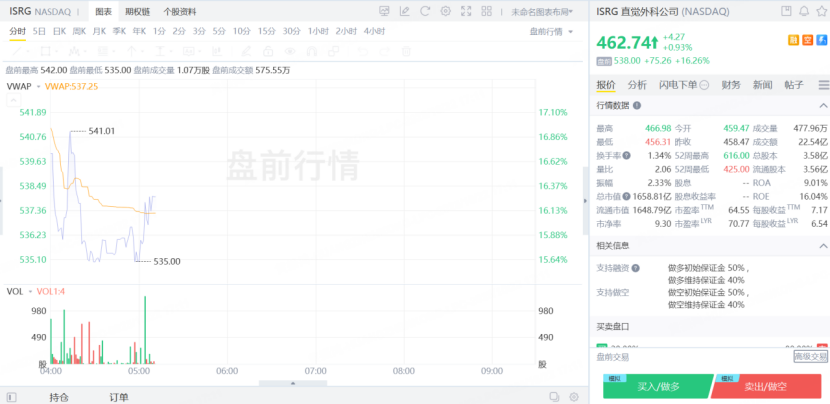Select the 日K timeframe
The width and height of the screenshot is (830, 404).
[59, 31]
